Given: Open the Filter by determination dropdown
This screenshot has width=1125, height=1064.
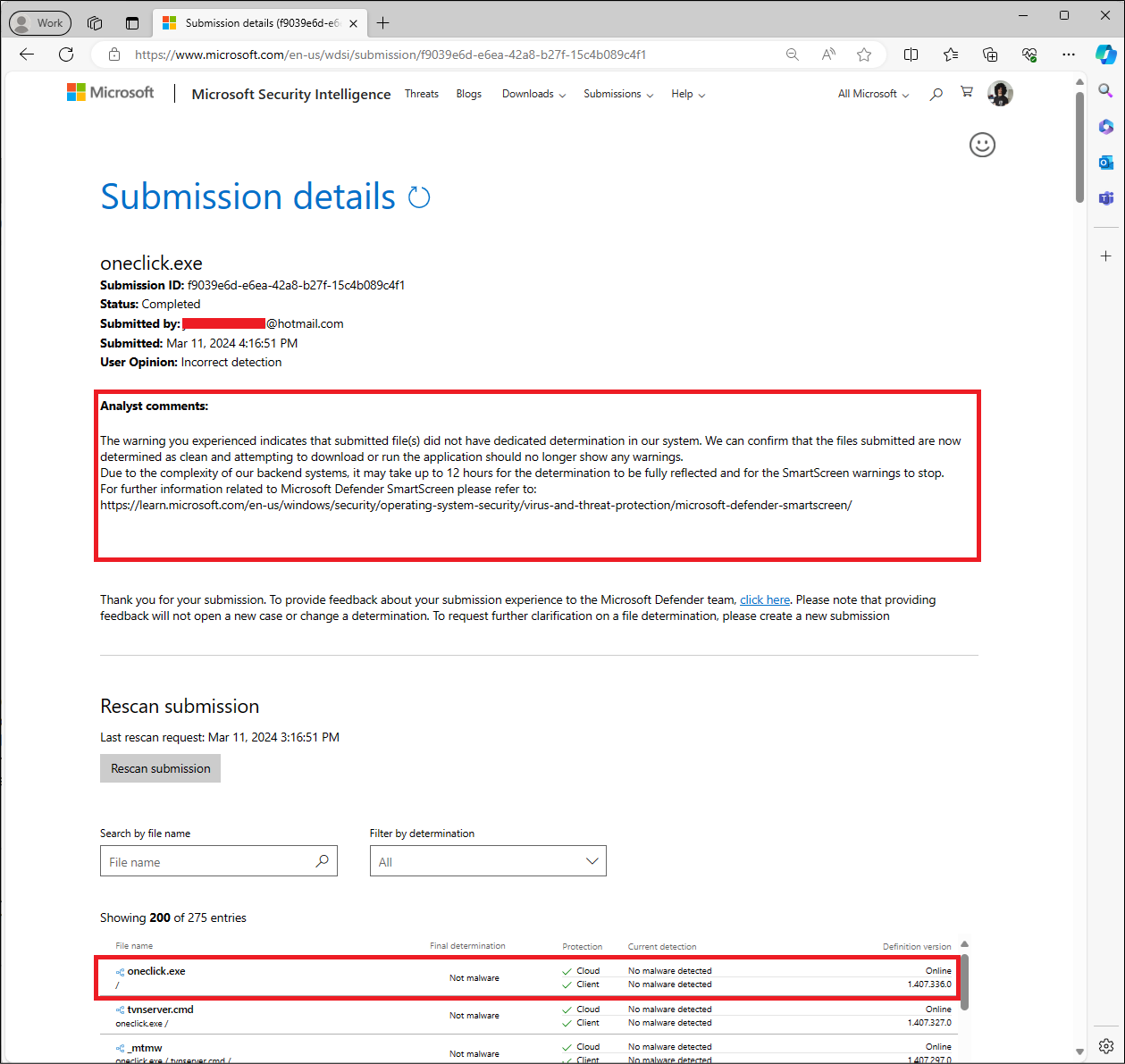Looking at the screenshot, I should pos(488,861).
